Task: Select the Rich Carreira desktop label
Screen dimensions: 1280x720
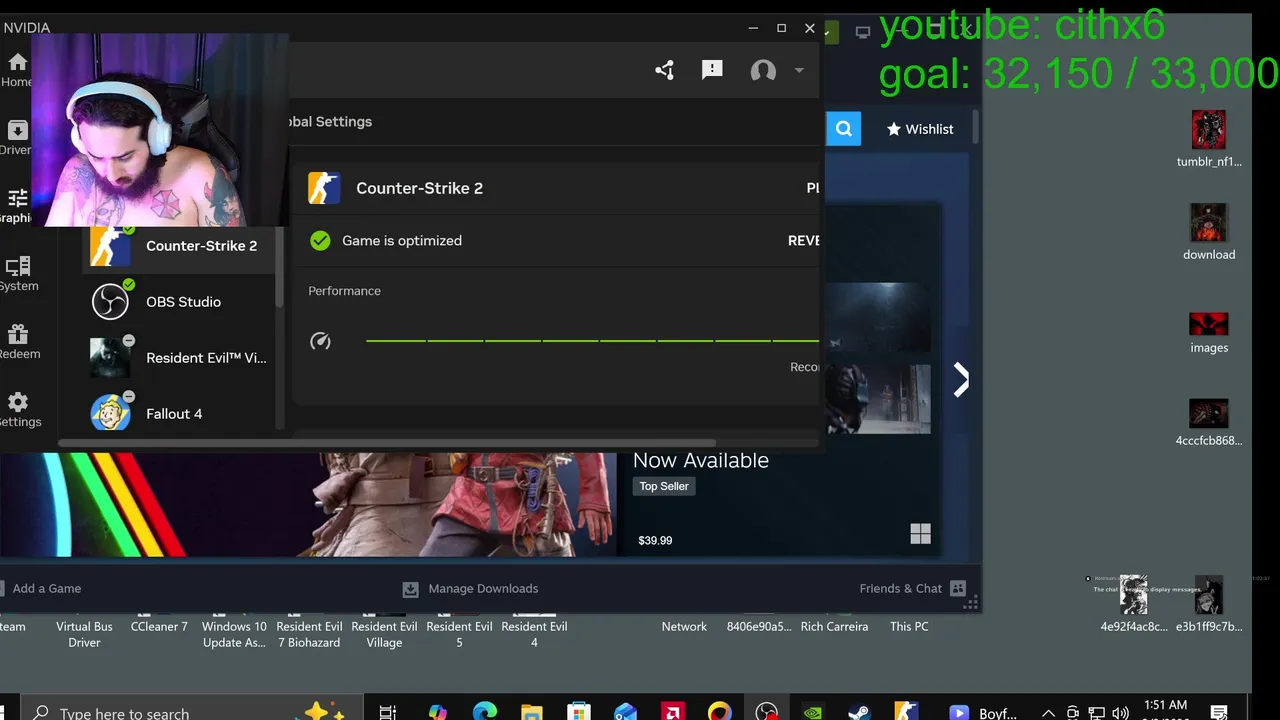Action: [834, 626]
